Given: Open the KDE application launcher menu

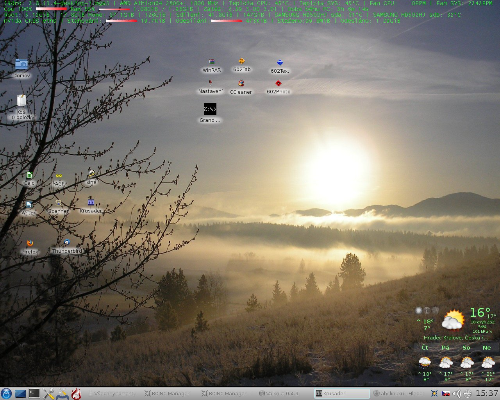Looking at the screenshot, I should (6, 394).
